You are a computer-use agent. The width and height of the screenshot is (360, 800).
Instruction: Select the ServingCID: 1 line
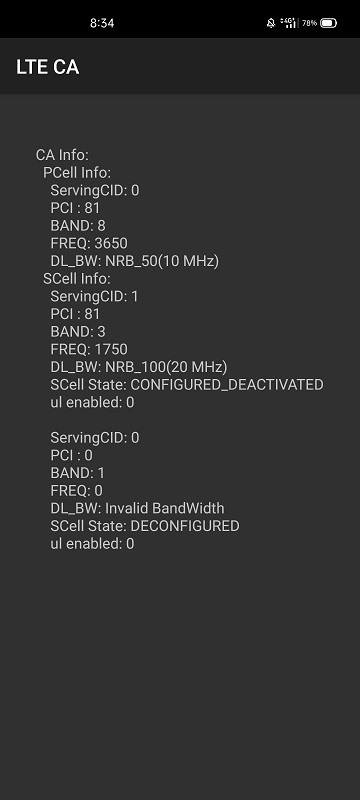click(94, 296)
